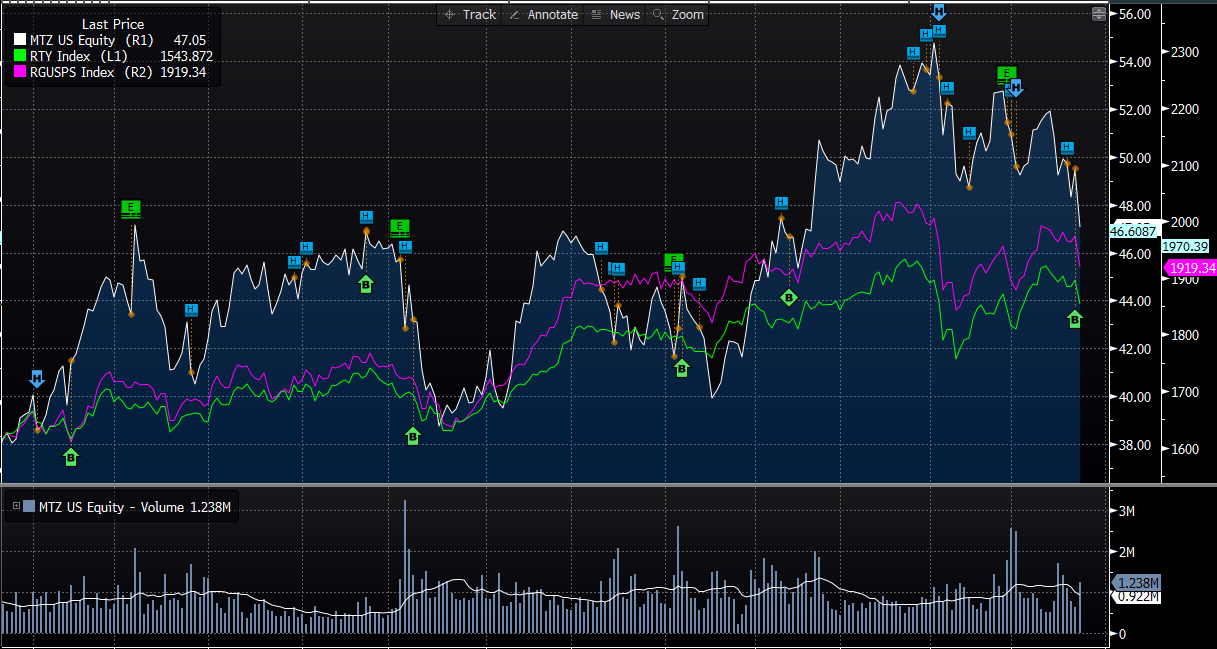The image size is (1217, 649).
Task: Click the magenta RGUSPS Index legend swatch
Action: [x=19, y=72]
